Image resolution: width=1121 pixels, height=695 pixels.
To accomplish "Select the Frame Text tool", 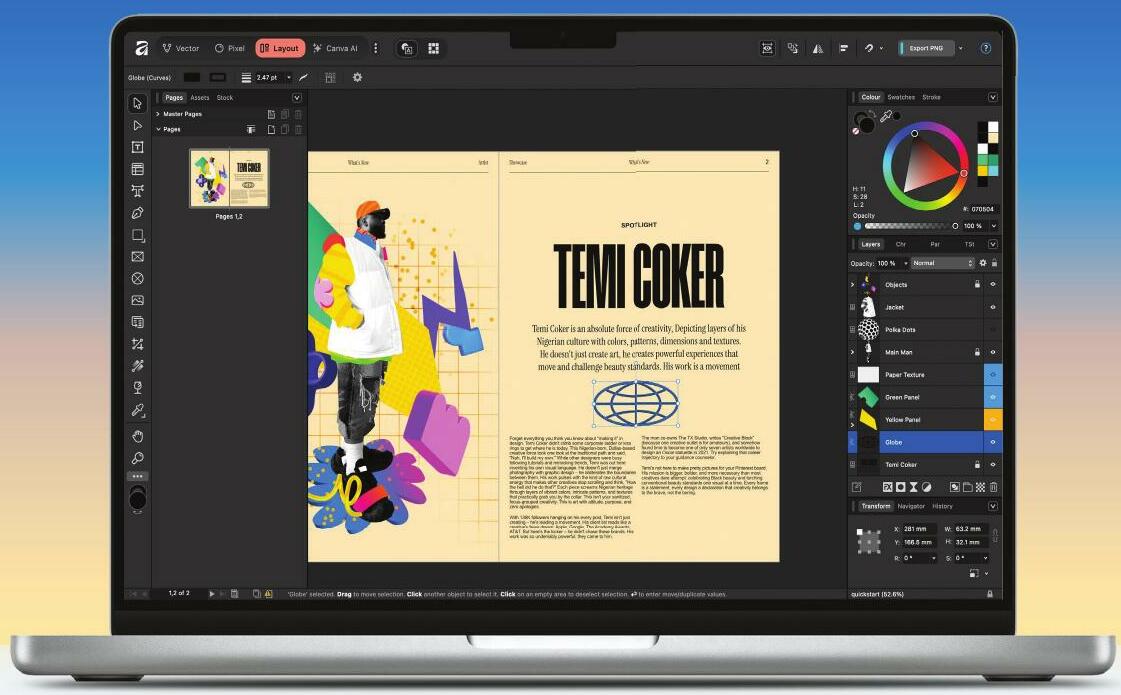I will 137,147.
